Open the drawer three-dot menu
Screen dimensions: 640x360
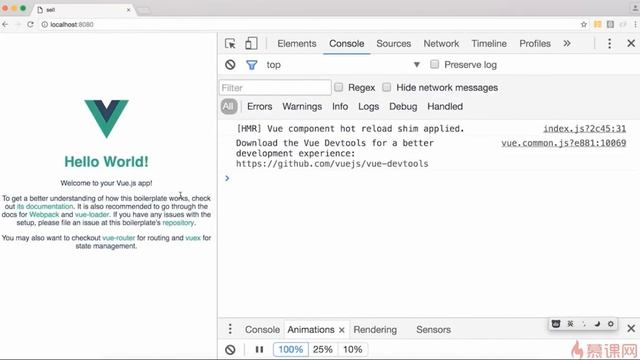click(230, 329)
